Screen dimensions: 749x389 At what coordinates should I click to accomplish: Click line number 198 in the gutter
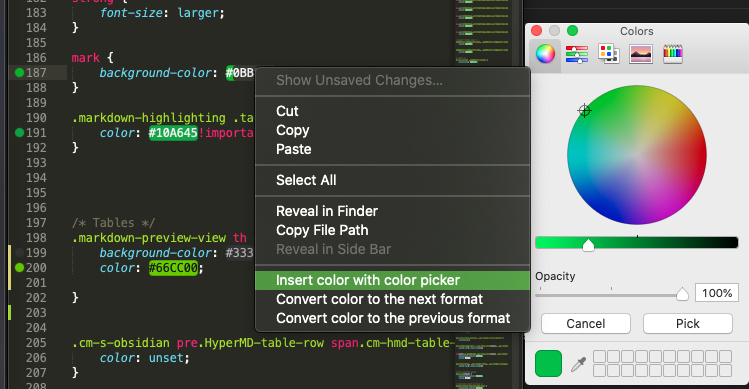pos(36,238)
